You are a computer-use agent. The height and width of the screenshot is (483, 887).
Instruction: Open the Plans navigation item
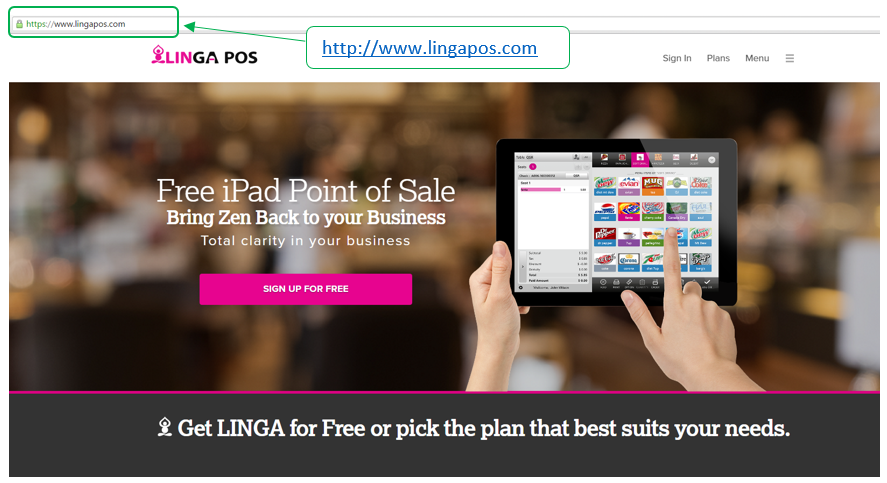(x=718, y=58)
